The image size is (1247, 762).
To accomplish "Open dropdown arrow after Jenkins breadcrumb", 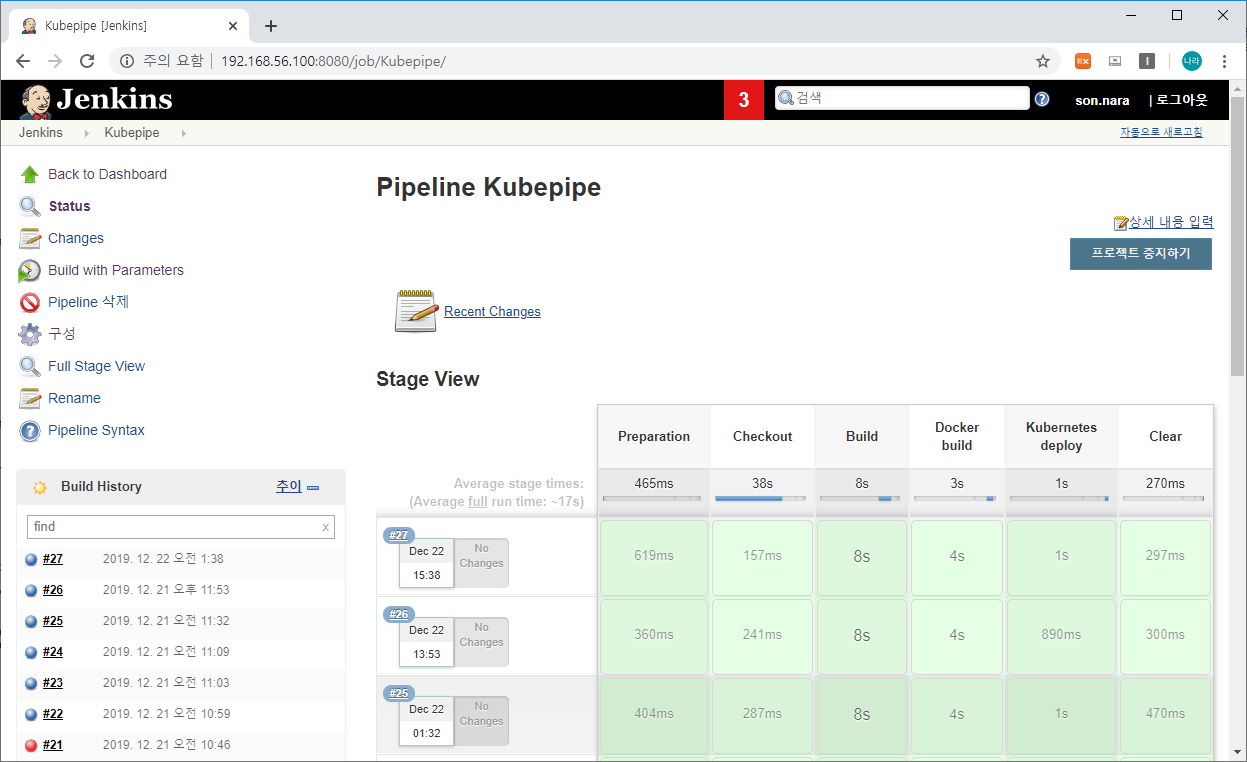I will (x=86, y=133).
